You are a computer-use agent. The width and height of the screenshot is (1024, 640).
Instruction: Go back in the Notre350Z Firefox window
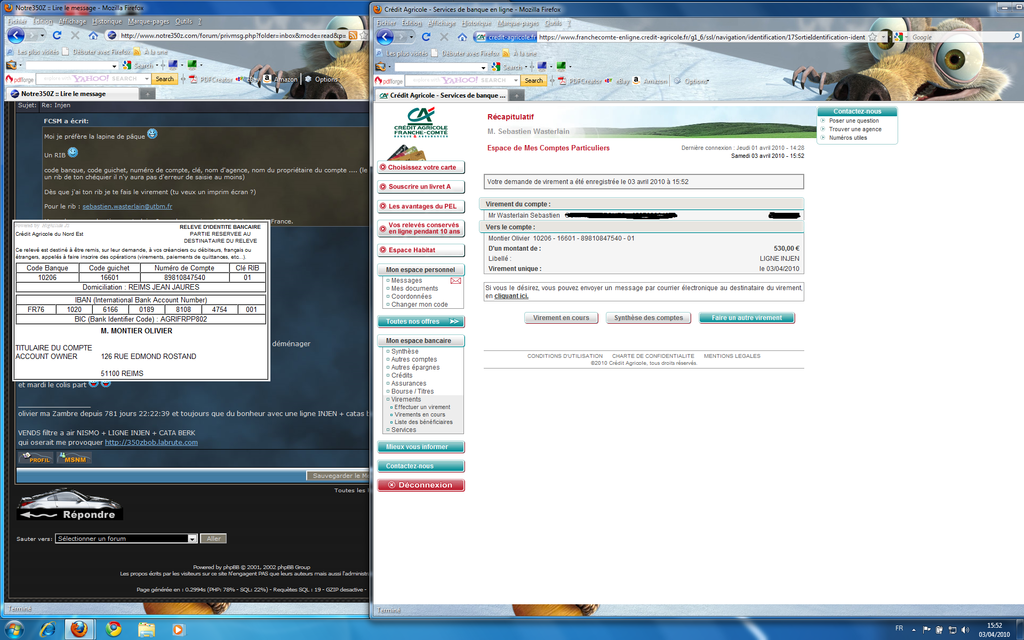click(15, 35)
